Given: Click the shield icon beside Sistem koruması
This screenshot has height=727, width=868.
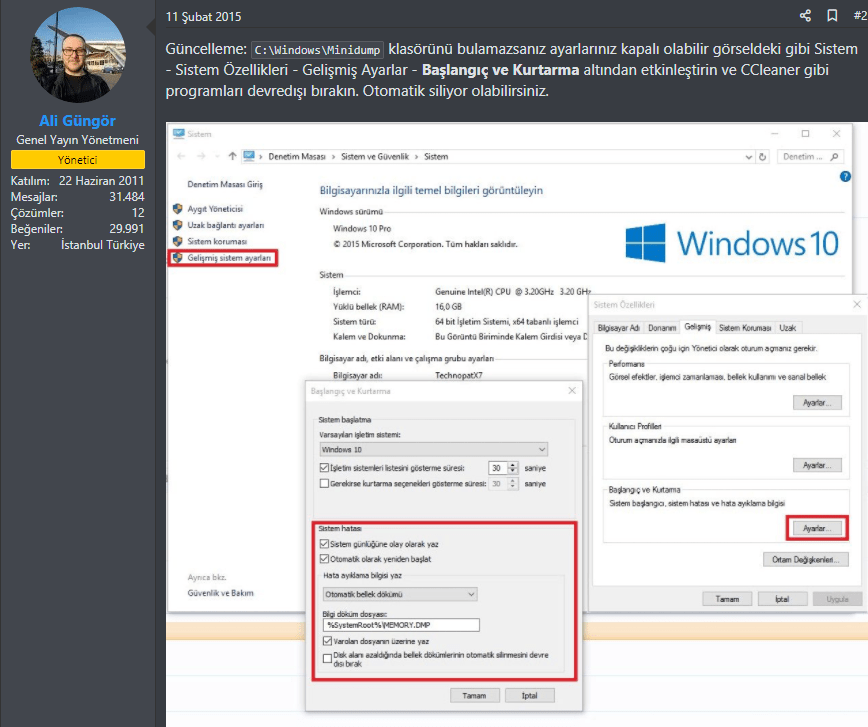Looking at the screenshot, I should pos(178,241).
